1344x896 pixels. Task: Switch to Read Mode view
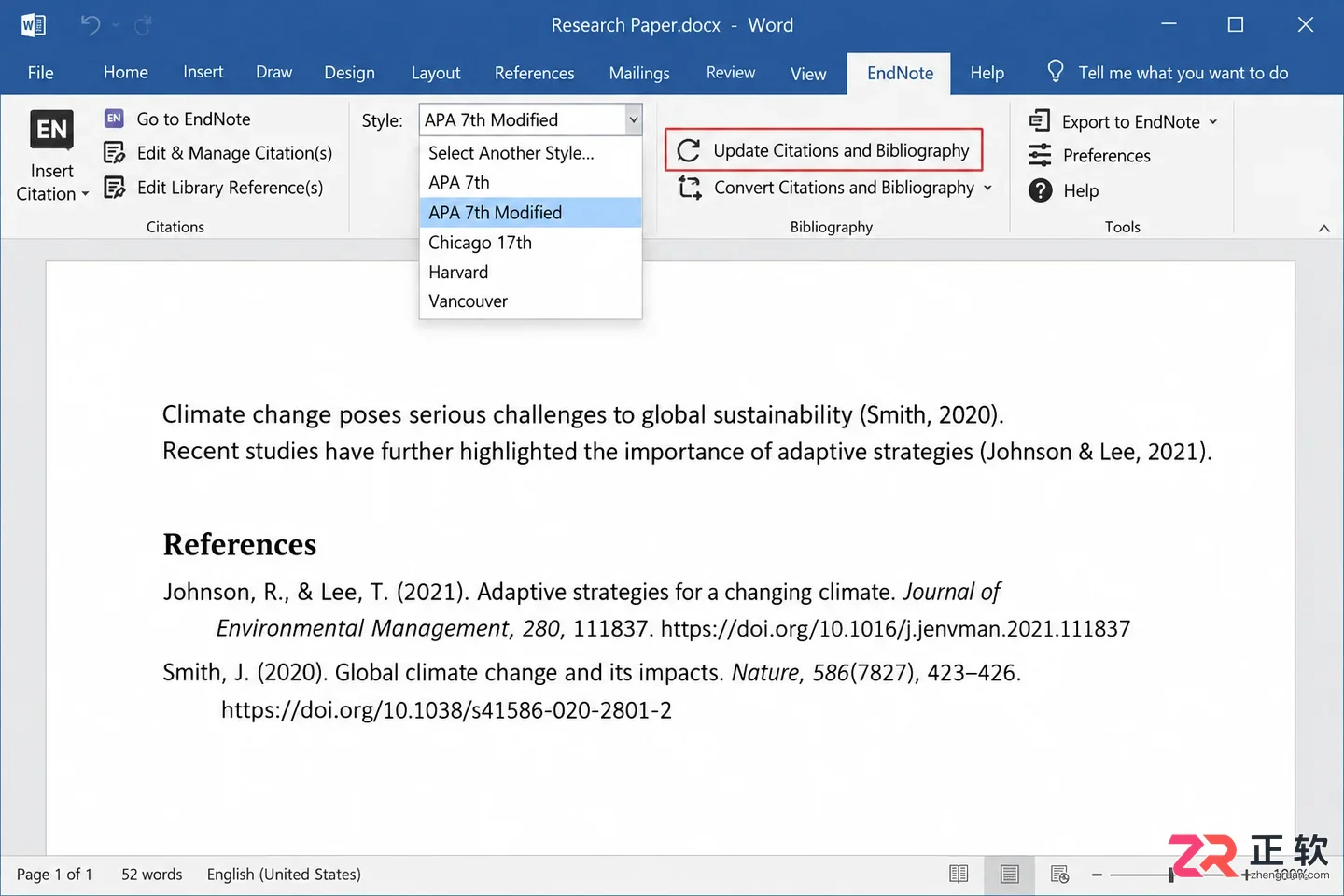(x=959, y=874)
